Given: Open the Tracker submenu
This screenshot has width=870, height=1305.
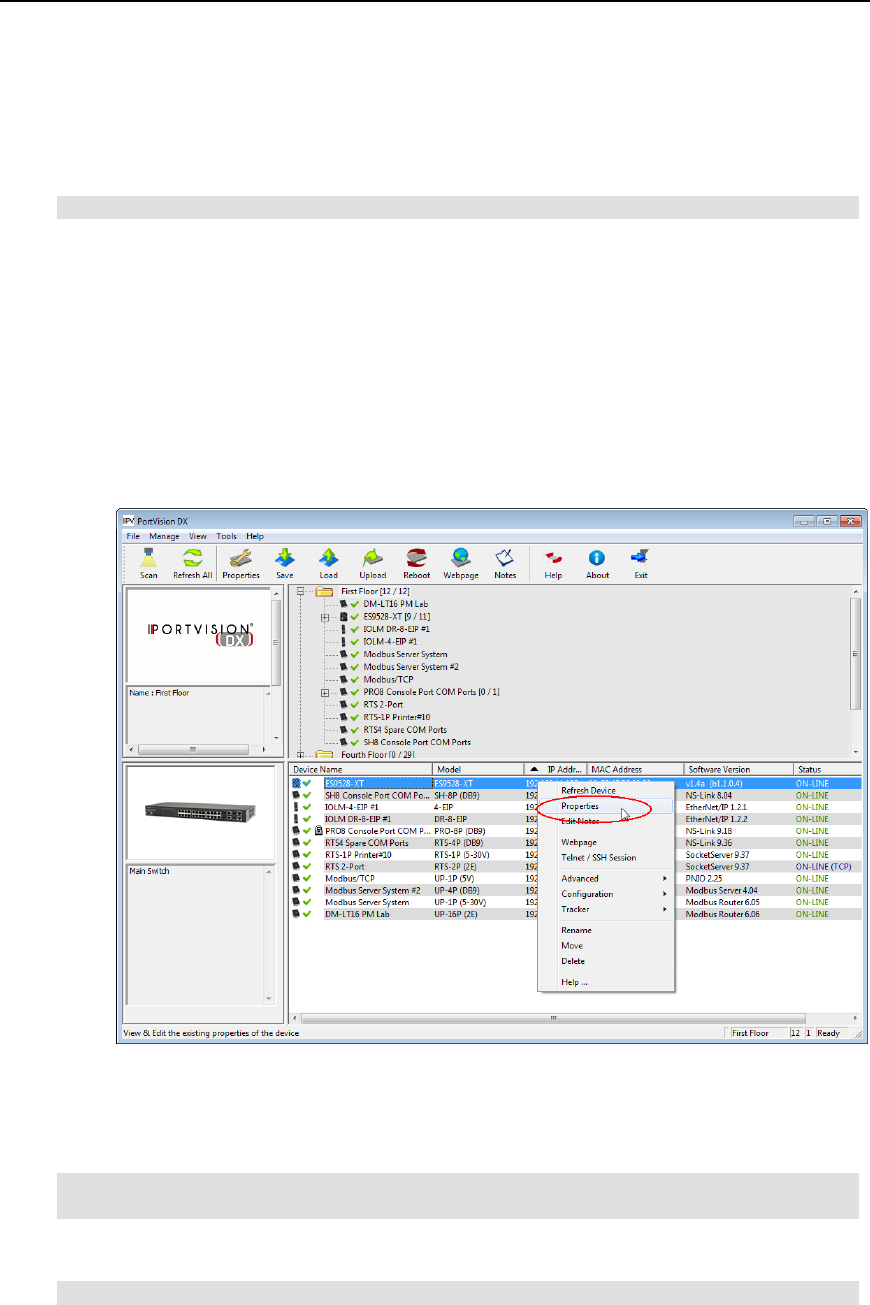Looking at the screenshot, I should pos(606,910).
